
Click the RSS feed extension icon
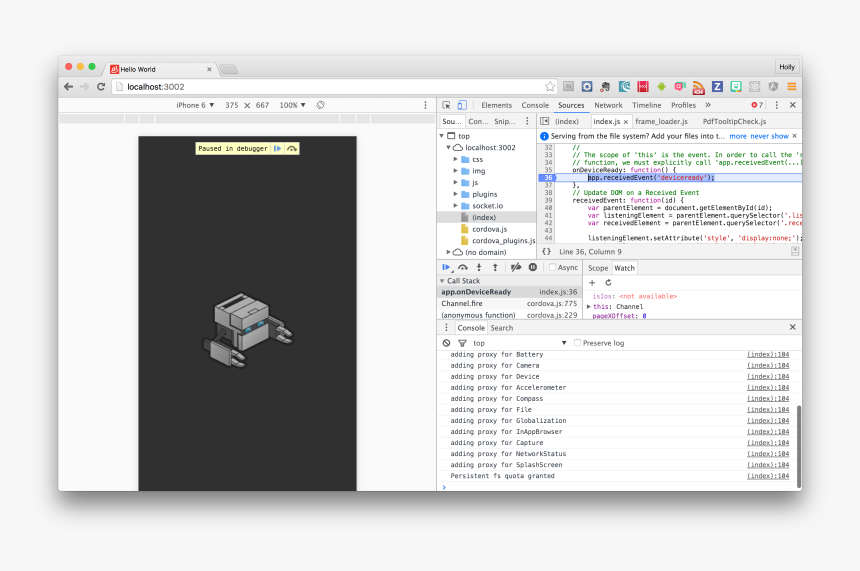click(x=698, y=87)
